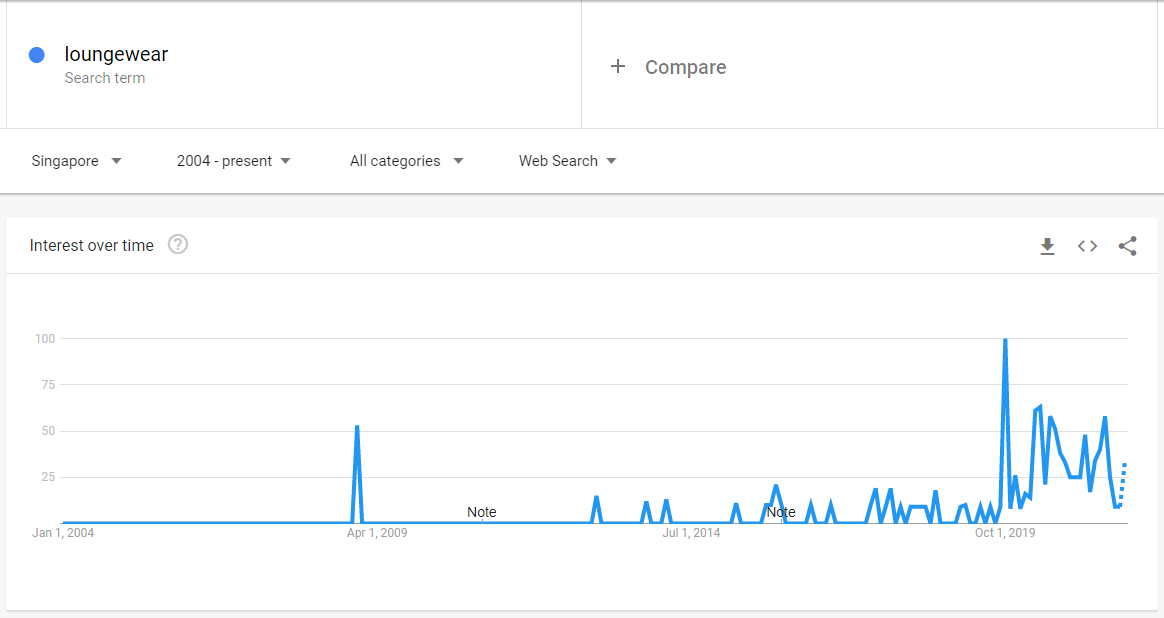Open the Note near Jul 2014

(x=781, y=513)
